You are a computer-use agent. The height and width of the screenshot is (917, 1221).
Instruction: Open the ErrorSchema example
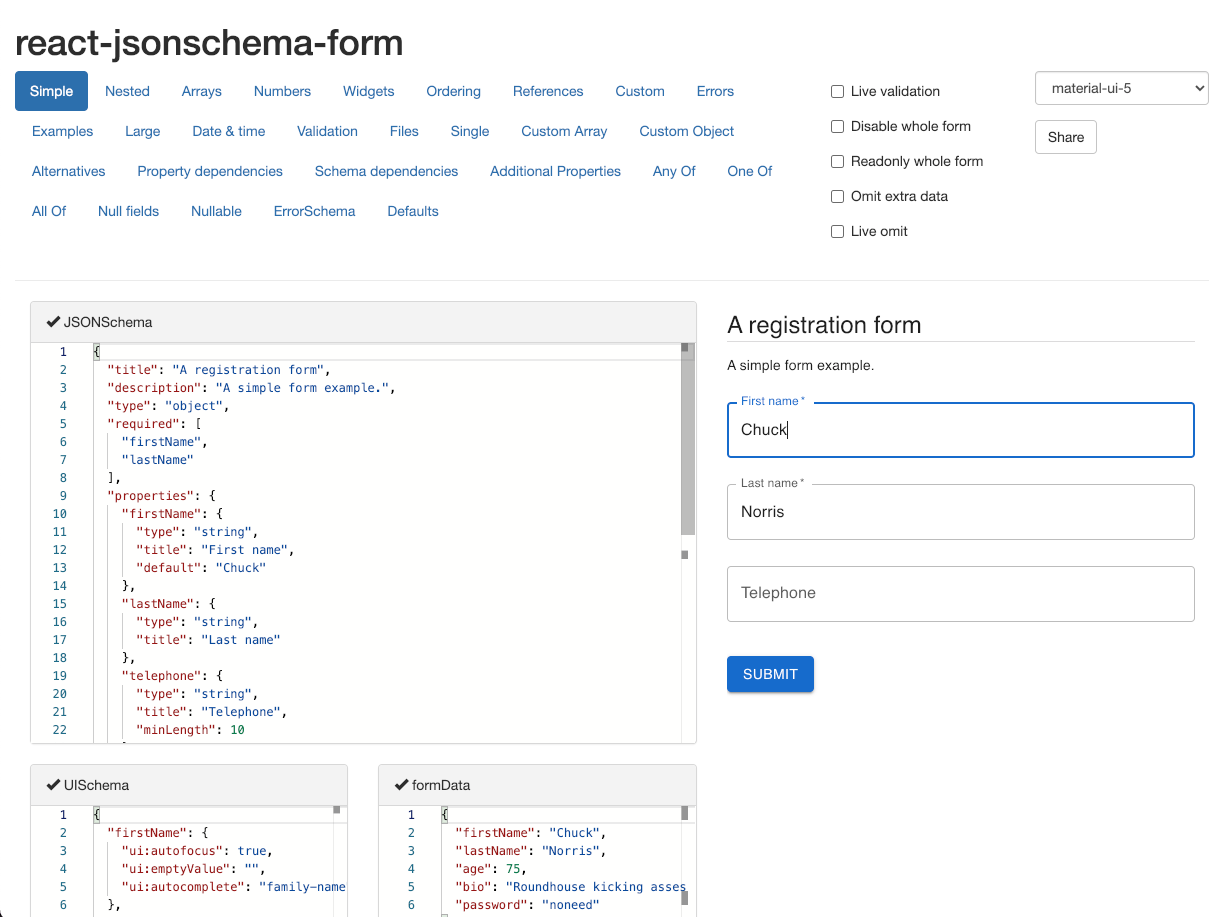click(314, 211)
